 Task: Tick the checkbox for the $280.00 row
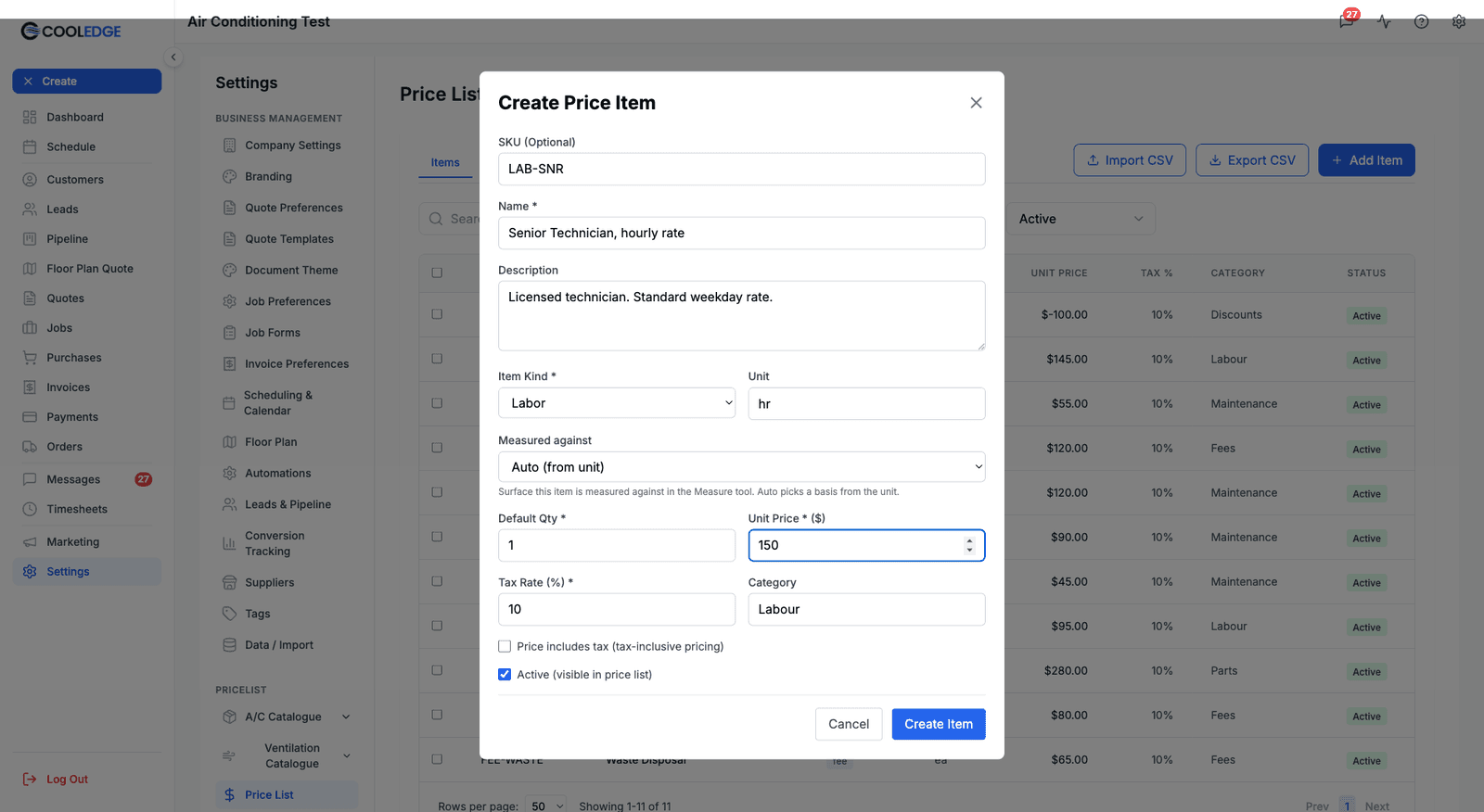[x=437, y=670]
